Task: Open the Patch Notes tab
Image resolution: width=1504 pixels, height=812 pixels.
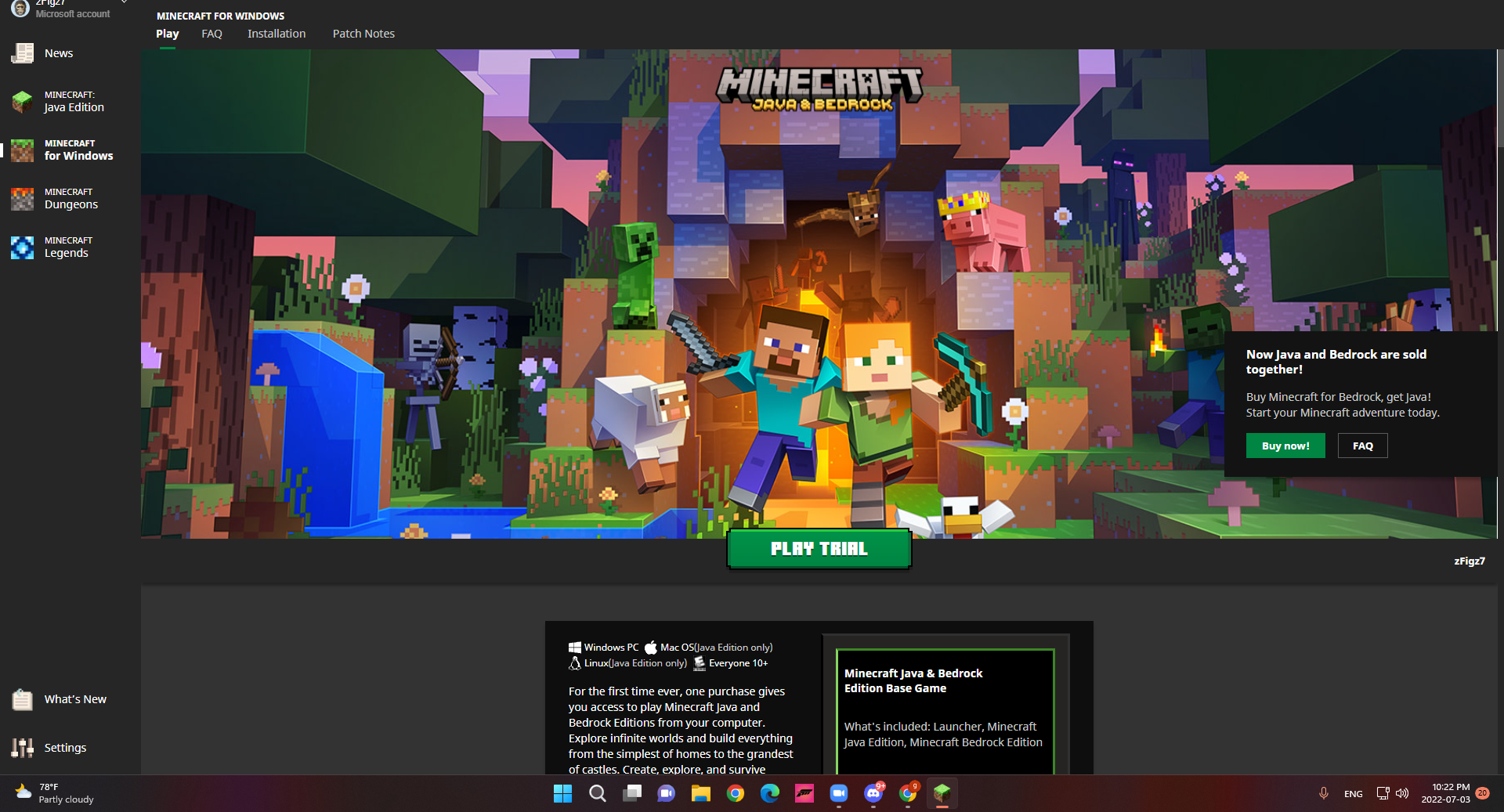Action: point(363,34)
